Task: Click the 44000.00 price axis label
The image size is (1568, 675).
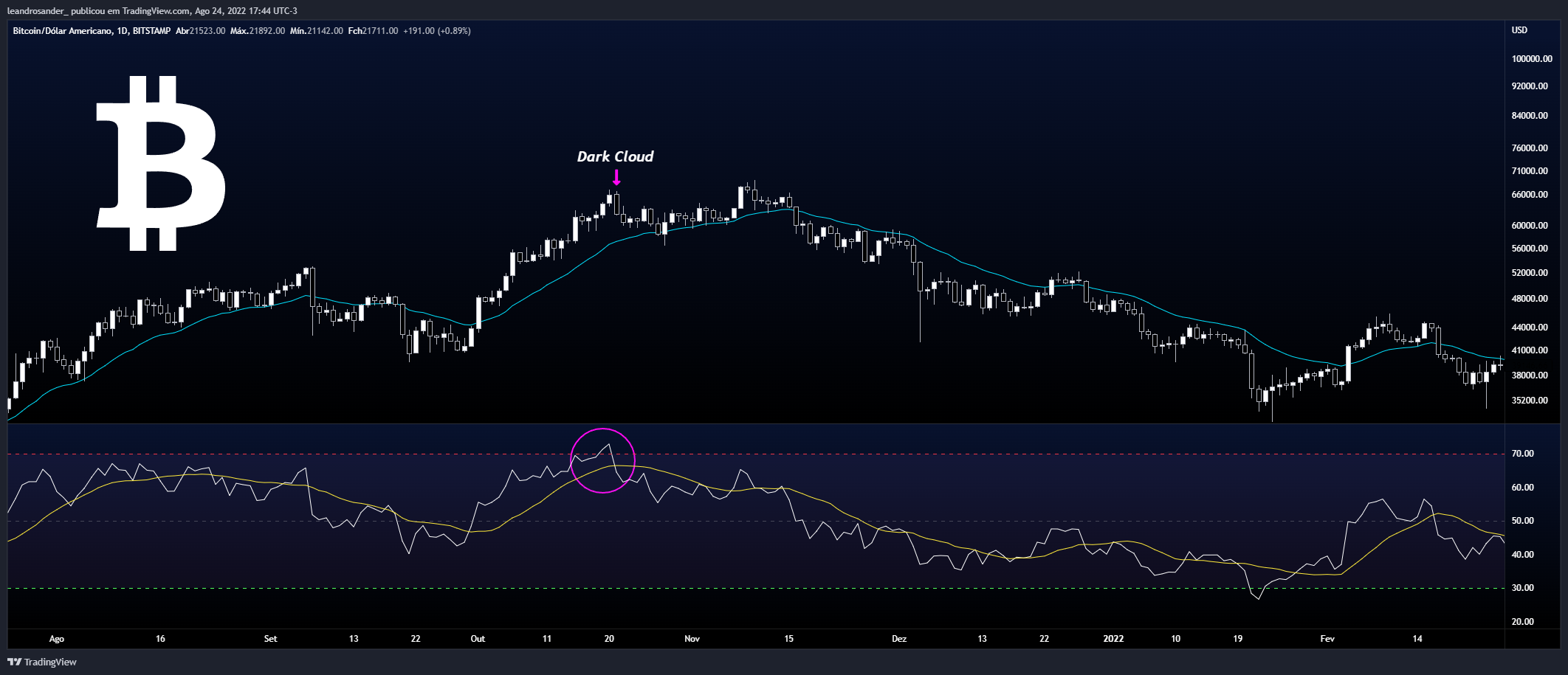Action: click(1530, 328)
